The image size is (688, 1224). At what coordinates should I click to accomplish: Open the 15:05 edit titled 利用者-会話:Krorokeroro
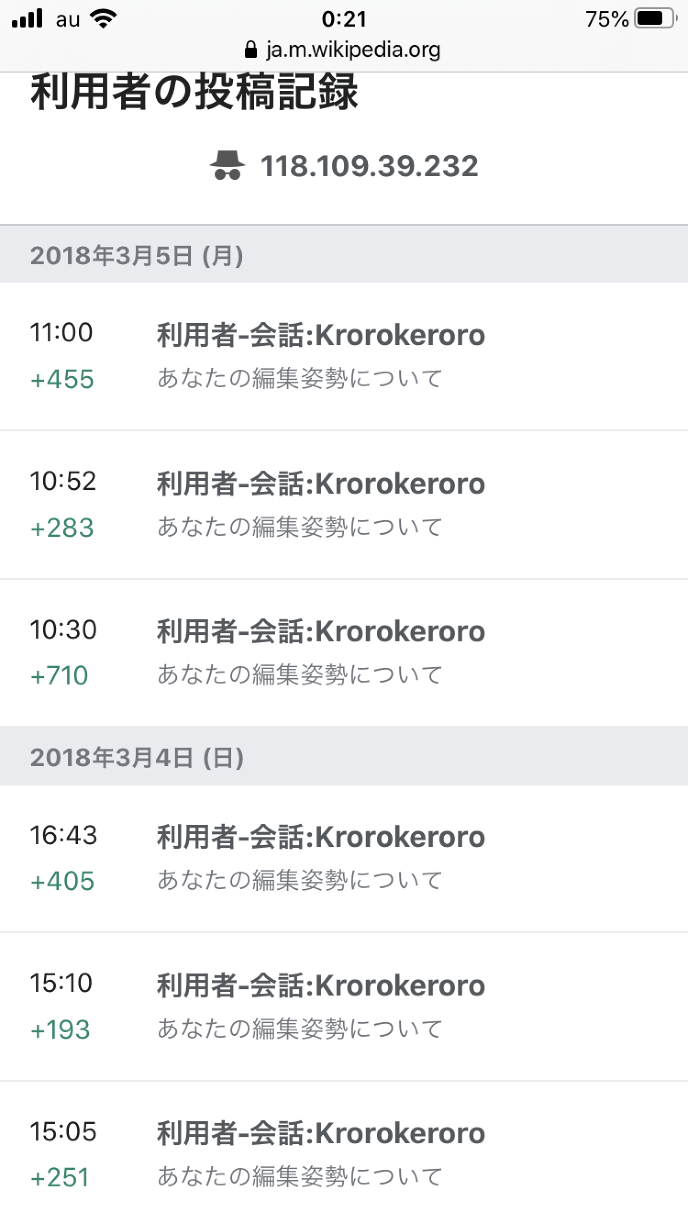click(320, 1134)
